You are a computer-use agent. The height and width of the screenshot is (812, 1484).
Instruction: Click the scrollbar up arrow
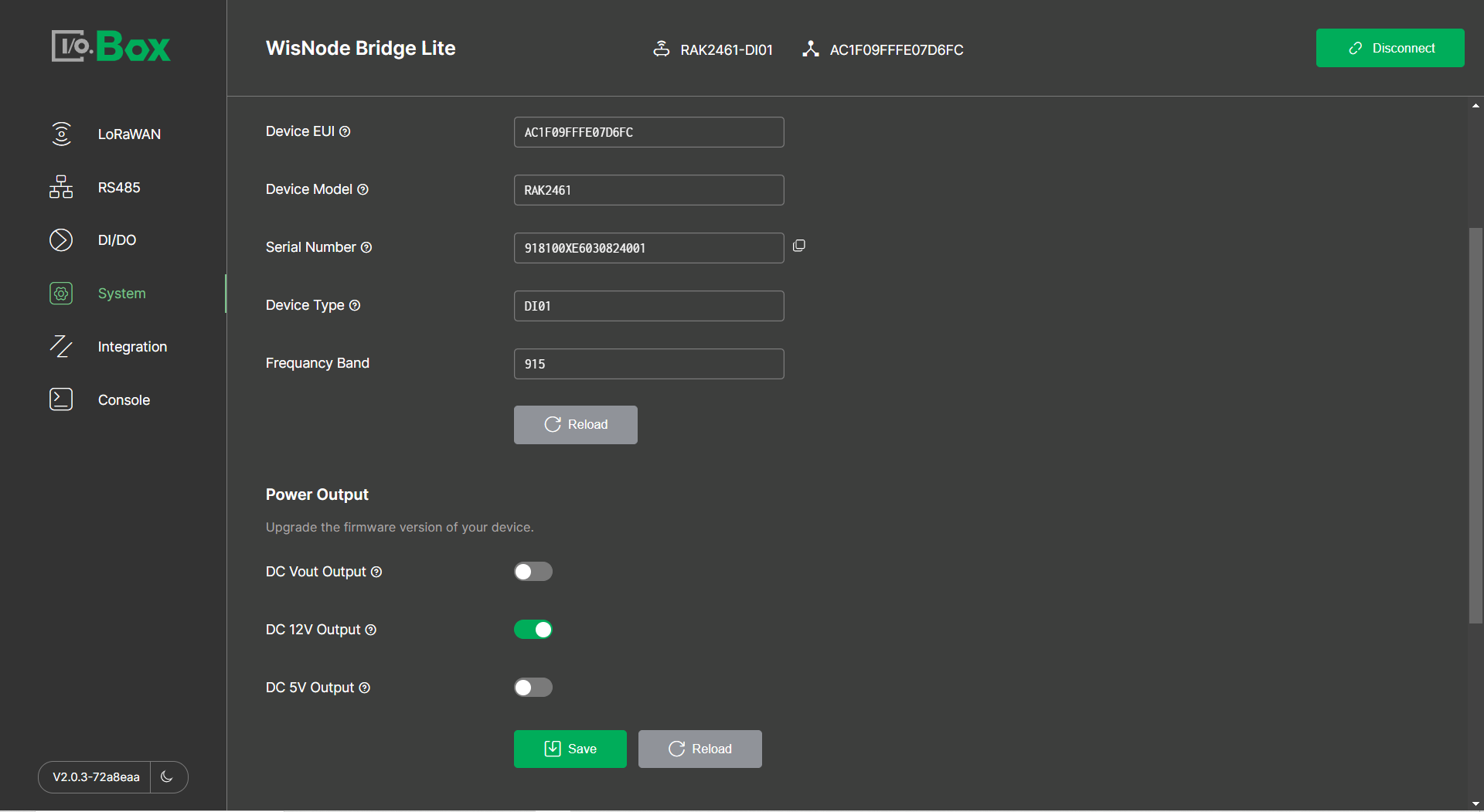coord(1475,105)
